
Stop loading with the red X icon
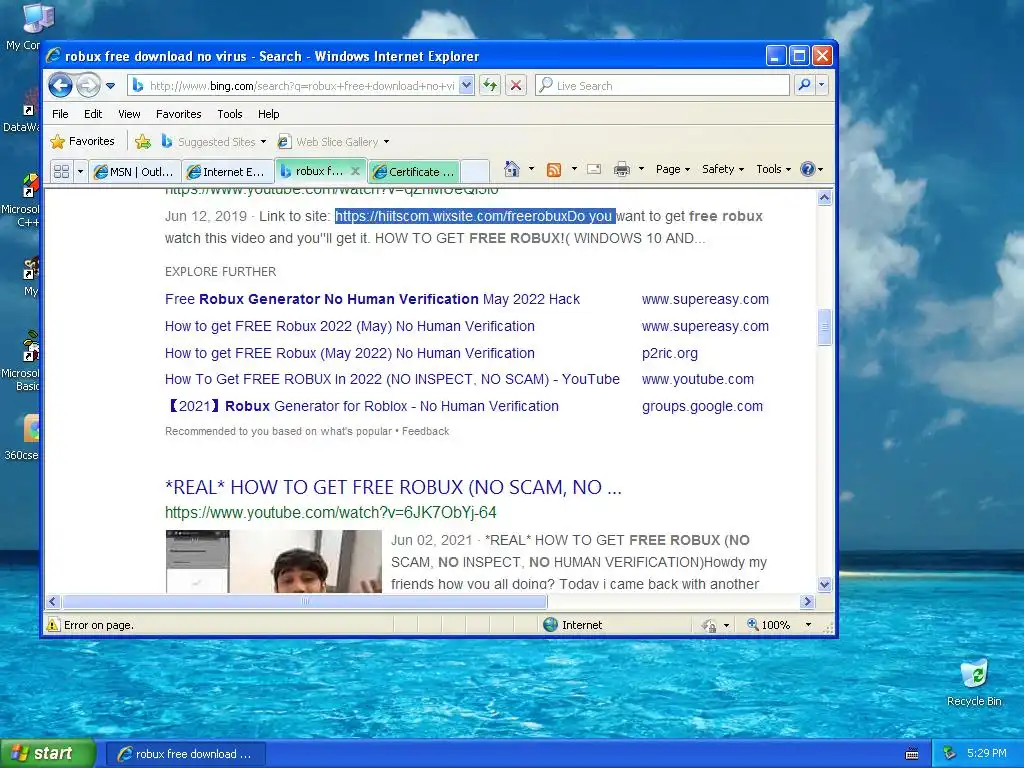516,86
